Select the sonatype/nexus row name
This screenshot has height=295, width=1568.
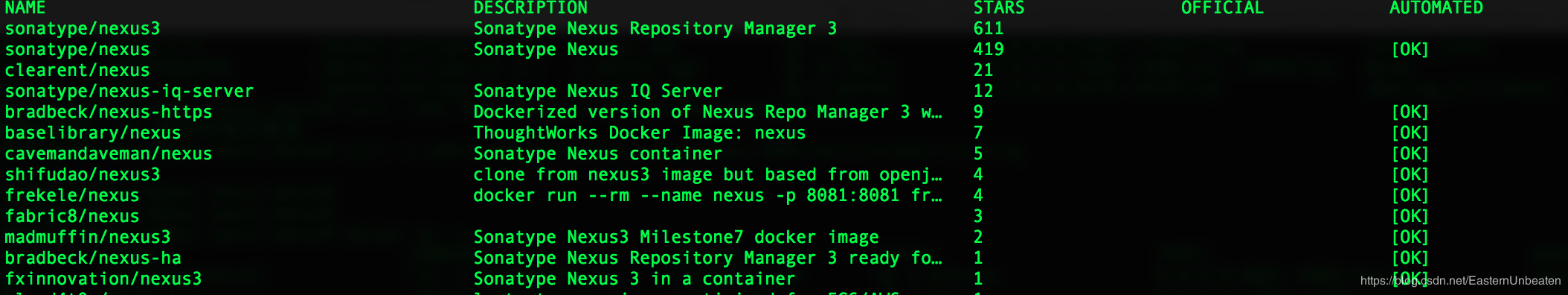[x=77, y=50]
